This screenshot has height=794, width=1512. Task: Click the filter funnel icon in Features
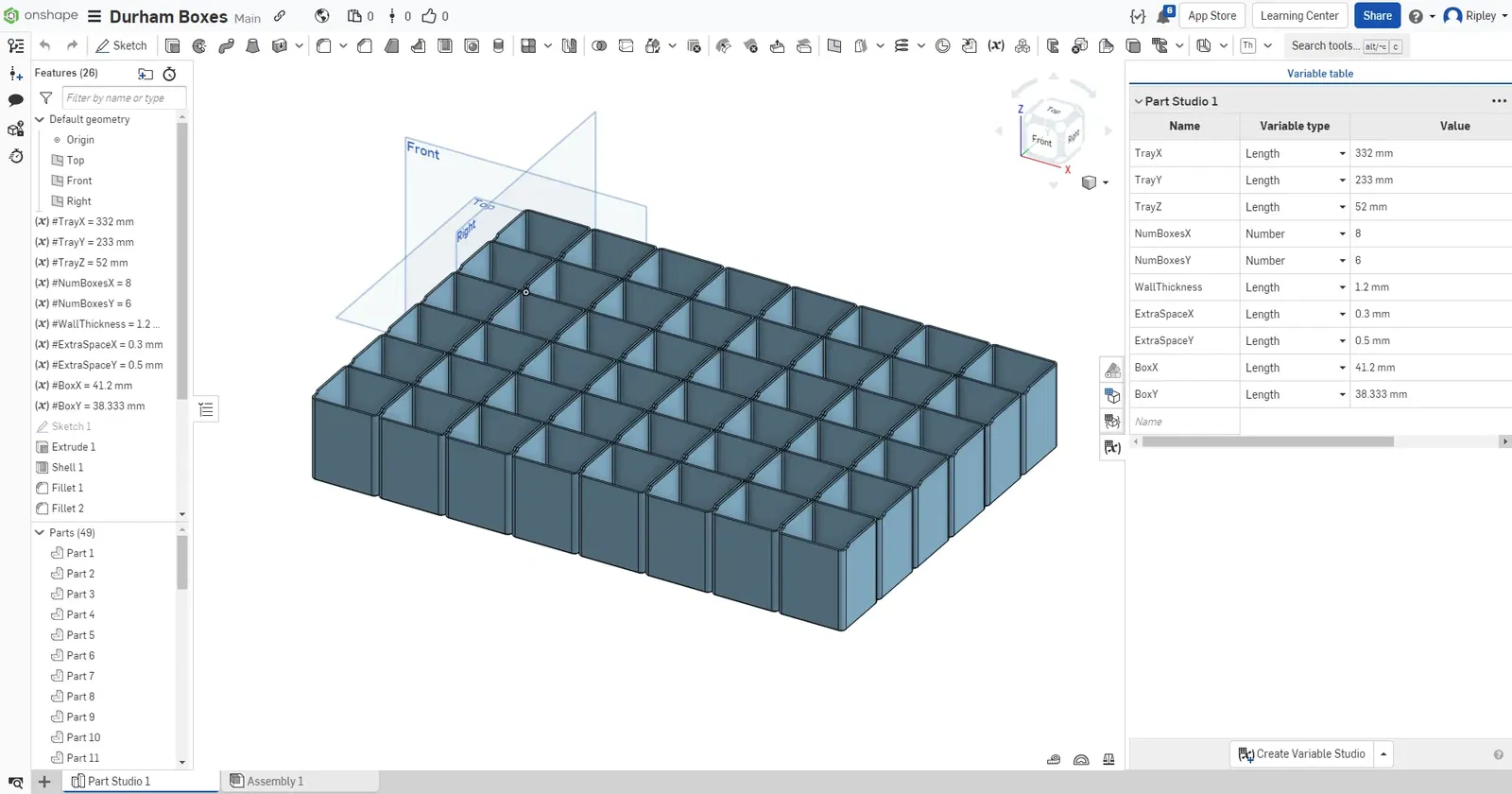(45, 97)
